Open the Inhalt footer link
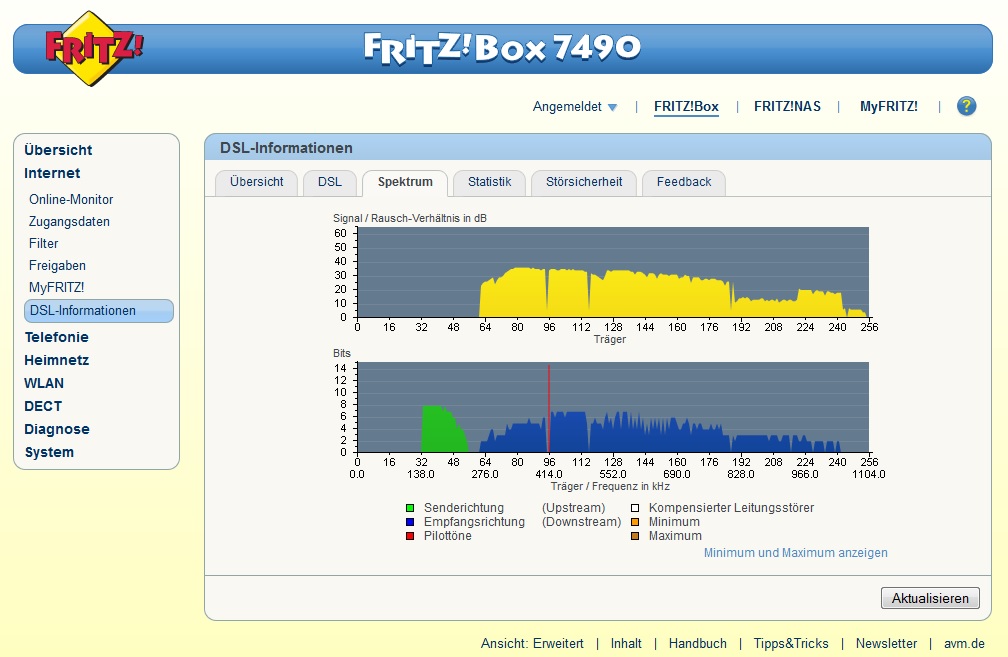Screen dimensions: 1008x657 click(626, 644)
